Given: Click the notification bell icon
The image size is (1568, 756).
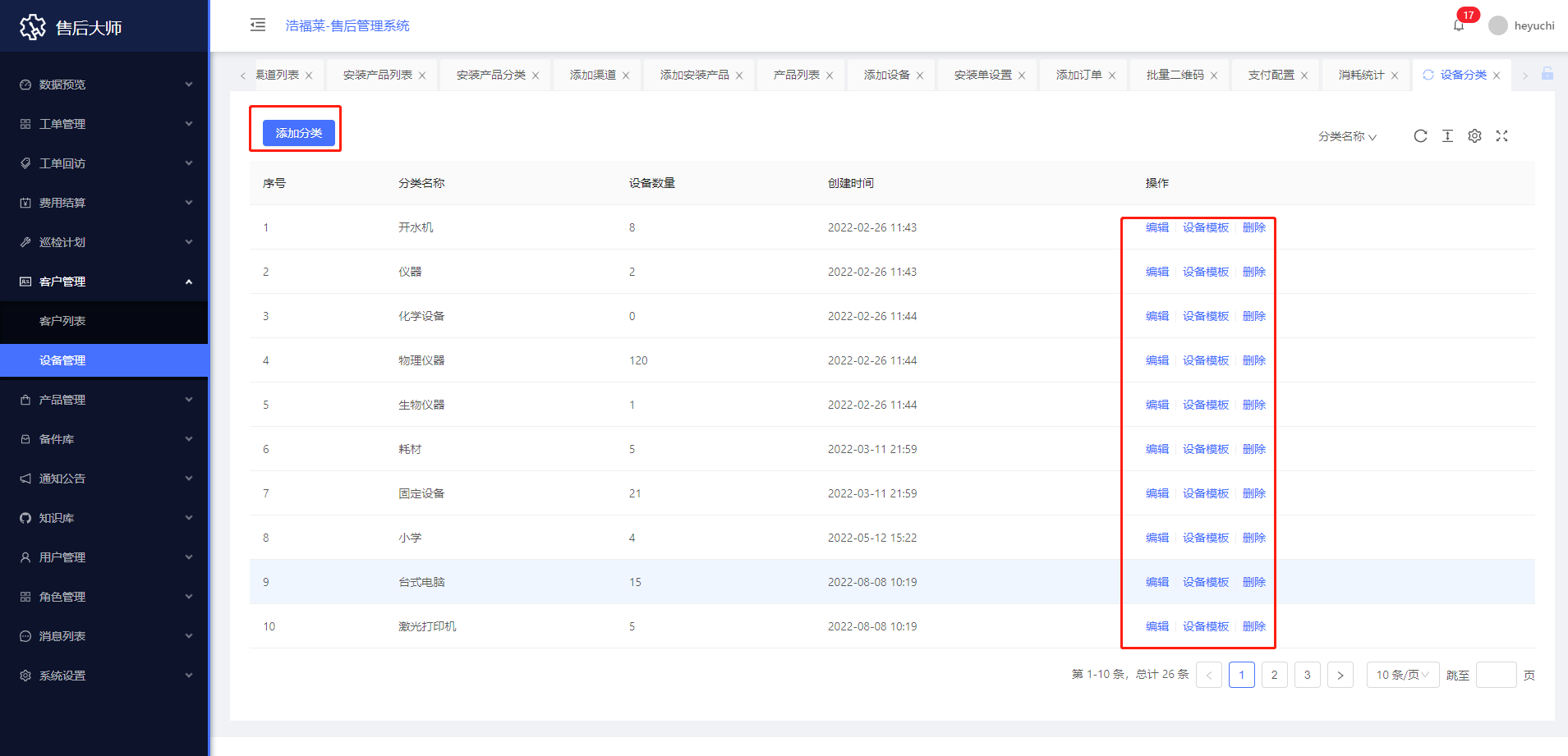Looking at the screenshot, I should (1459, 25).
